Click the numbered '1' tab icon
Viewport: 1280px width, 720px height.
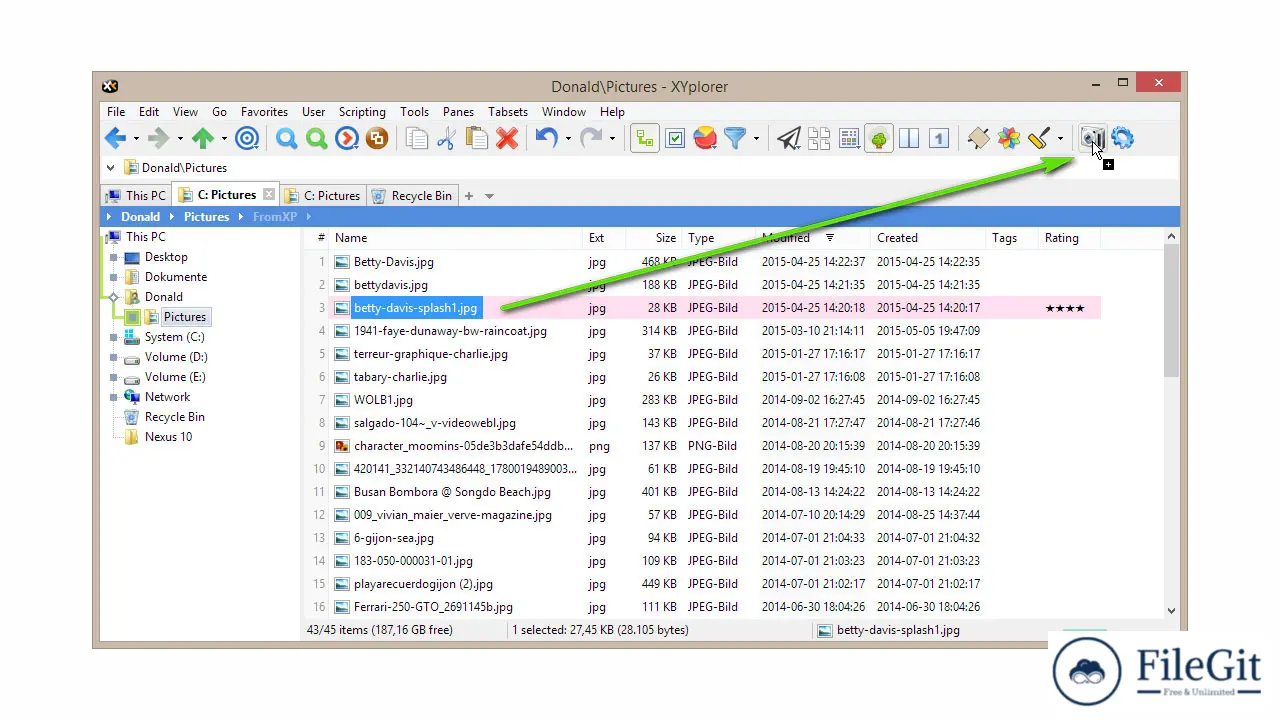(x=938, y=139)
